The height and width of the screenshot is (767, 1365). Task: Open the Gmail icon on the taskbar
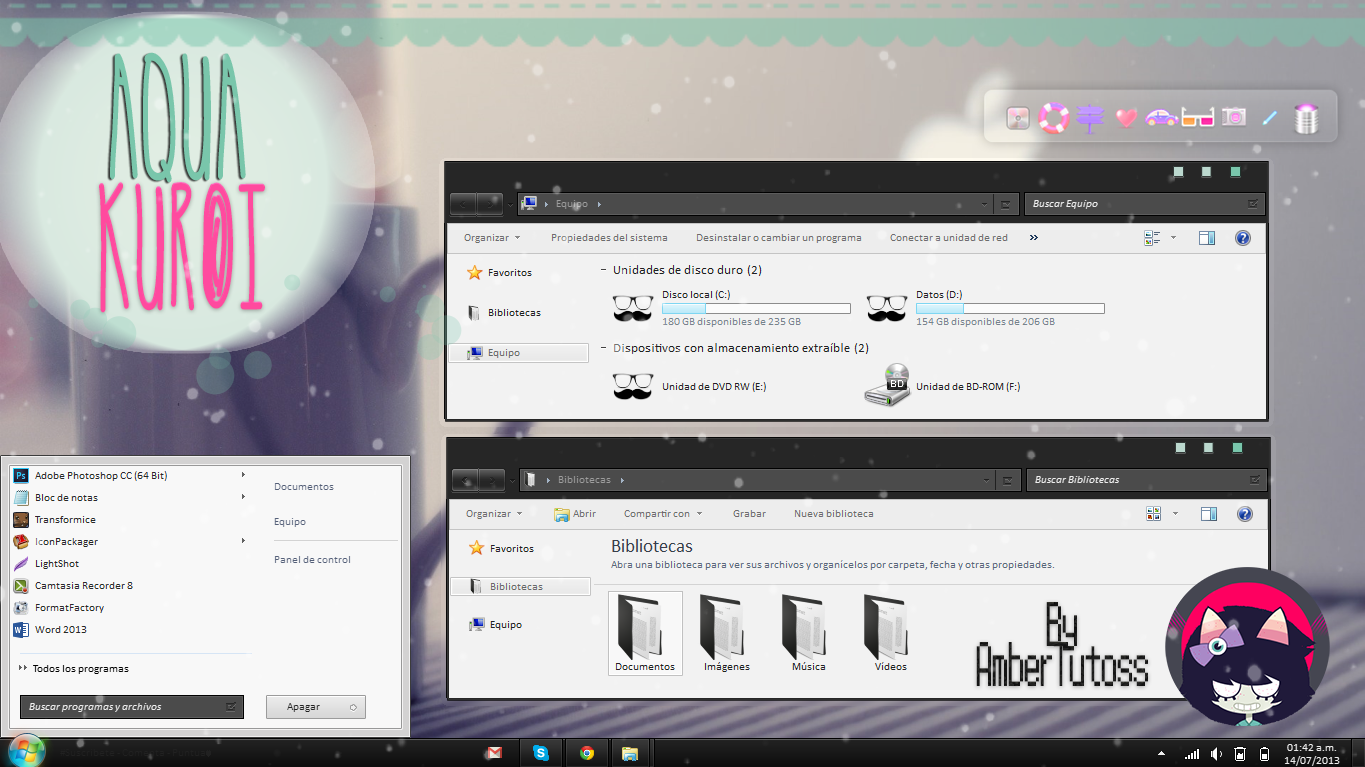pos(493,753)
